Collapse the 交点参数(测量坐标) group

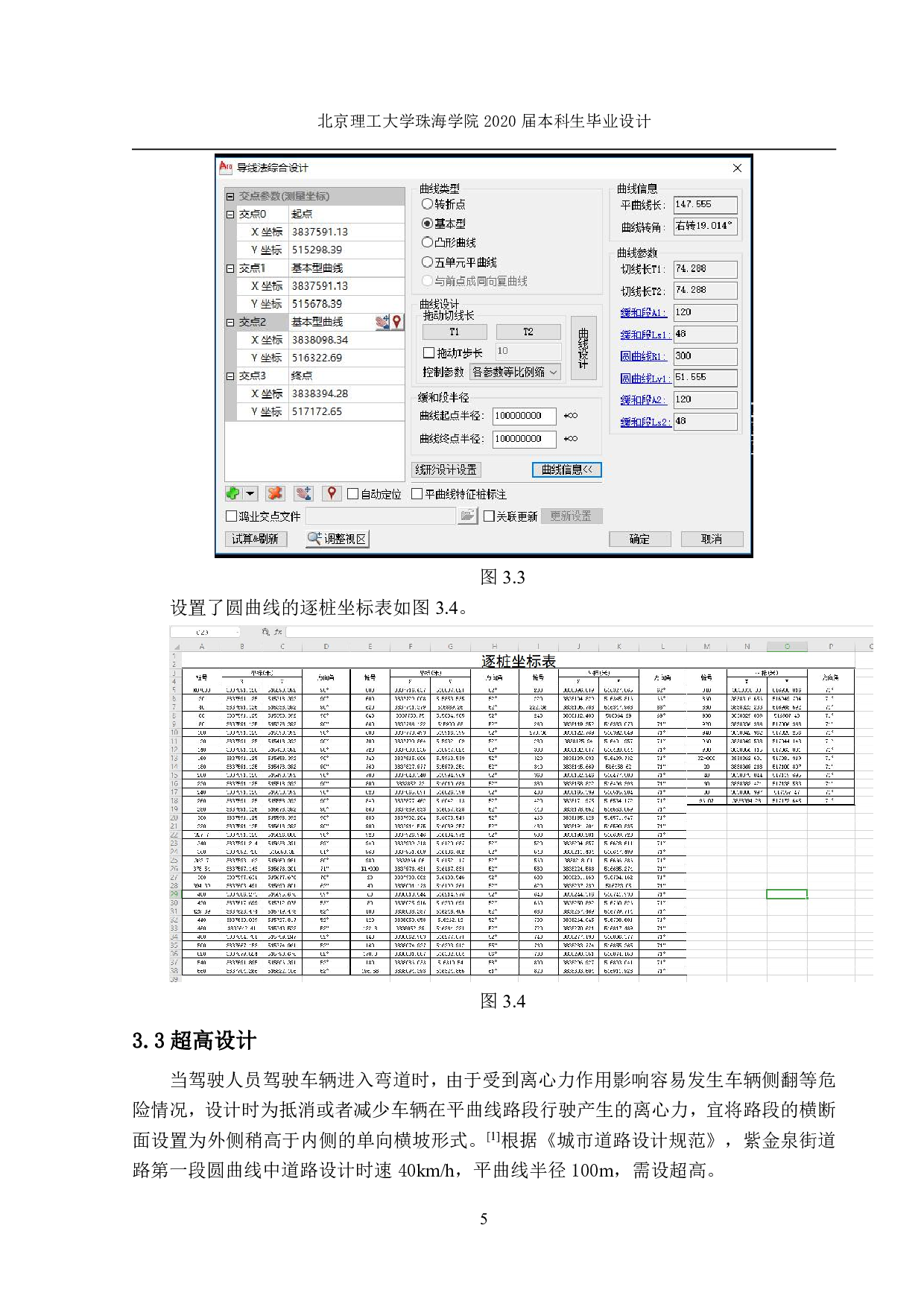(x=230, y=197)
